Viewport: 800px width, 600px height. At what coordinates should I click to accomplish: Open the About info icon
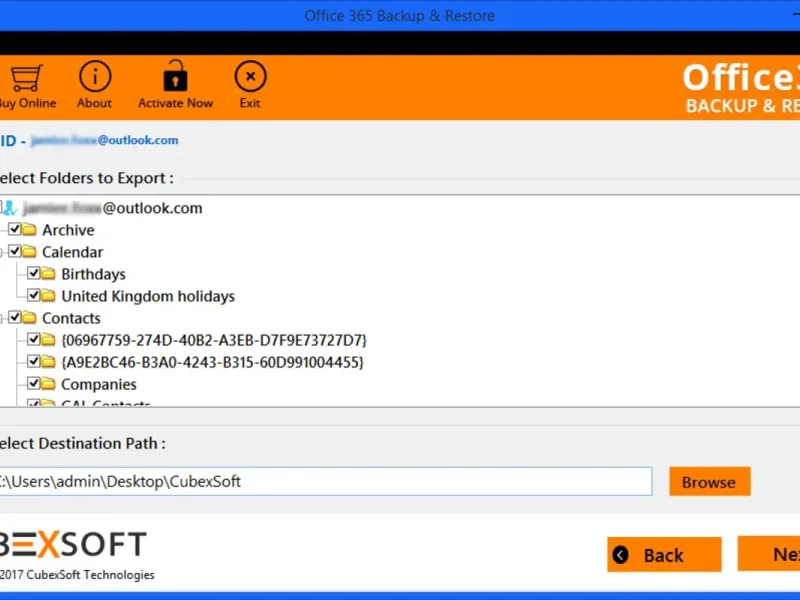(95, 76)
